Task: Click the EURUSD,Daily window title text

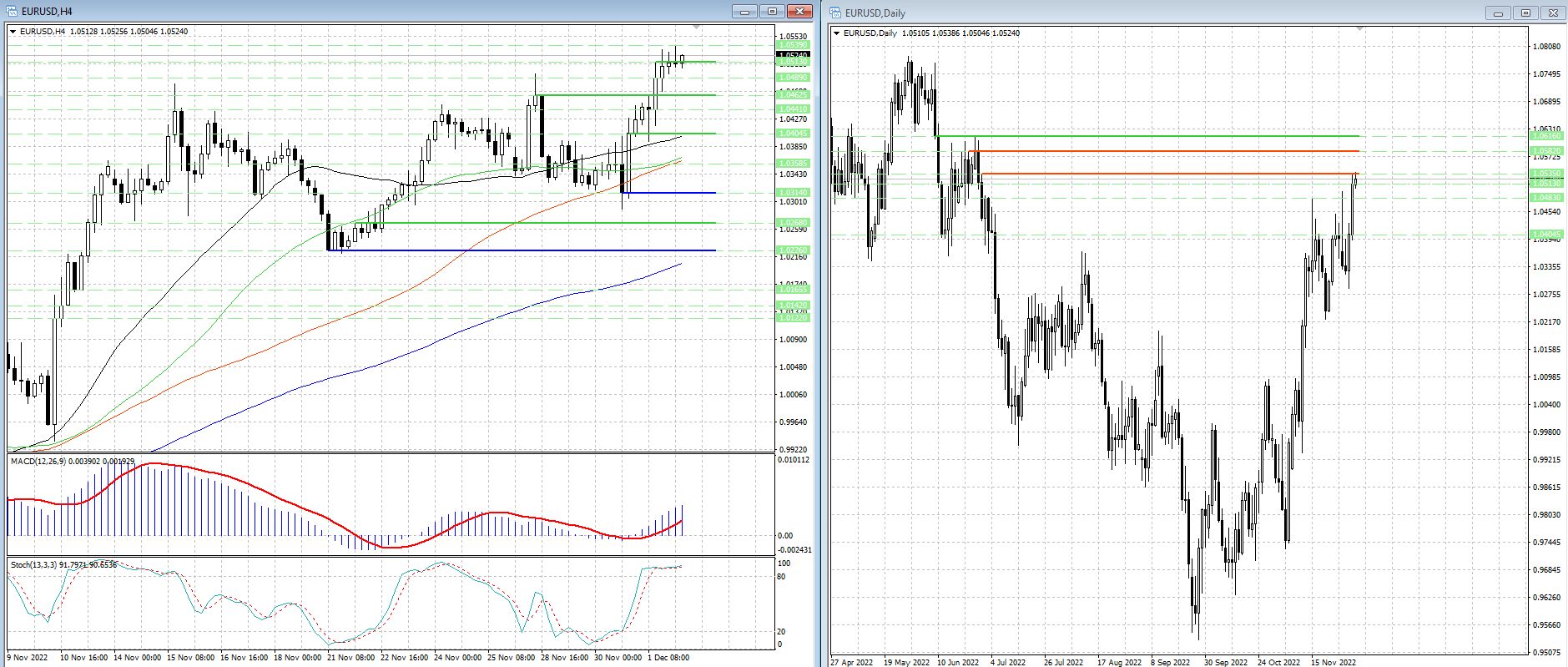Action: coord(875,13)
